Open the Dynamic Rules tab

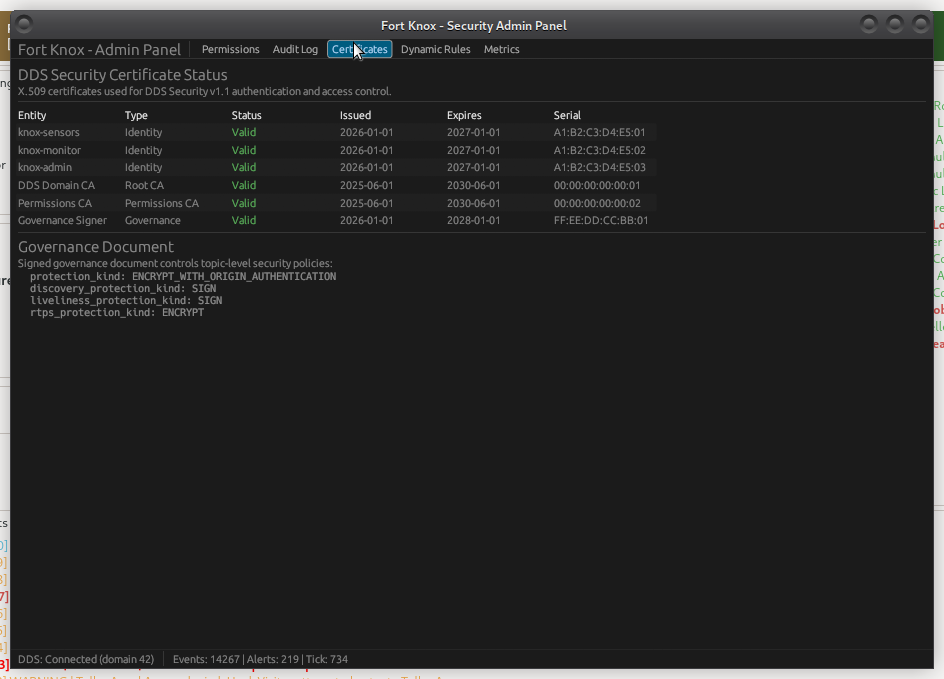435,49
